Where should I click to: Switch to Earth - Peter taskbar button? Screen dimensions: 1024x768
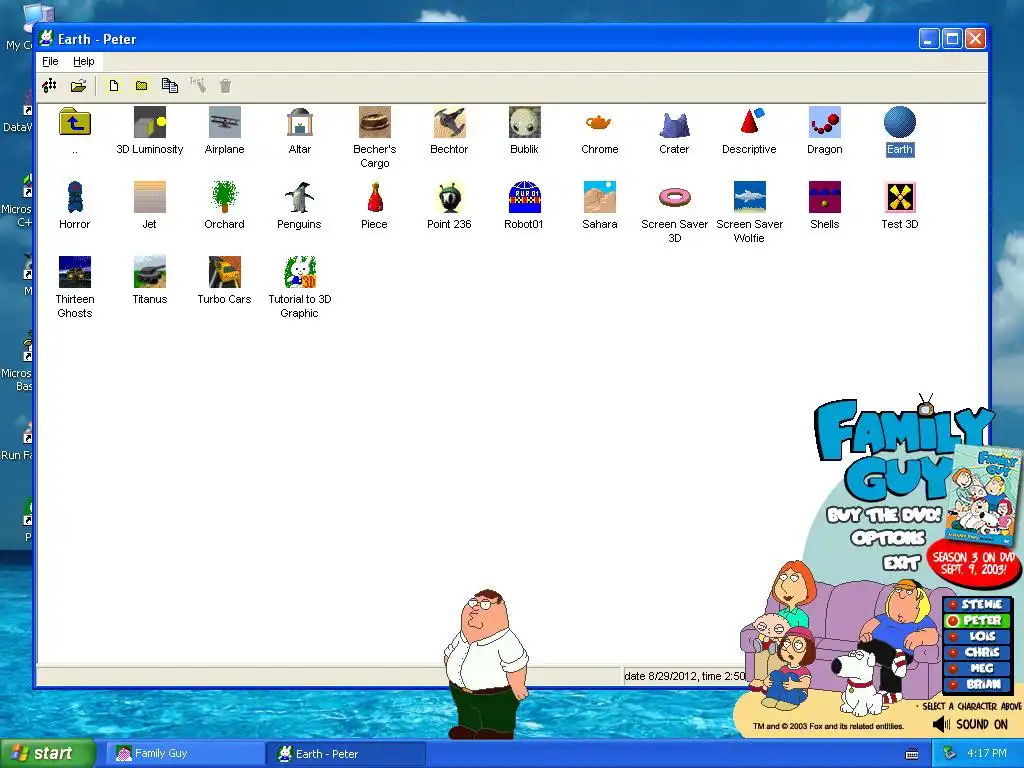coord(347,754)
